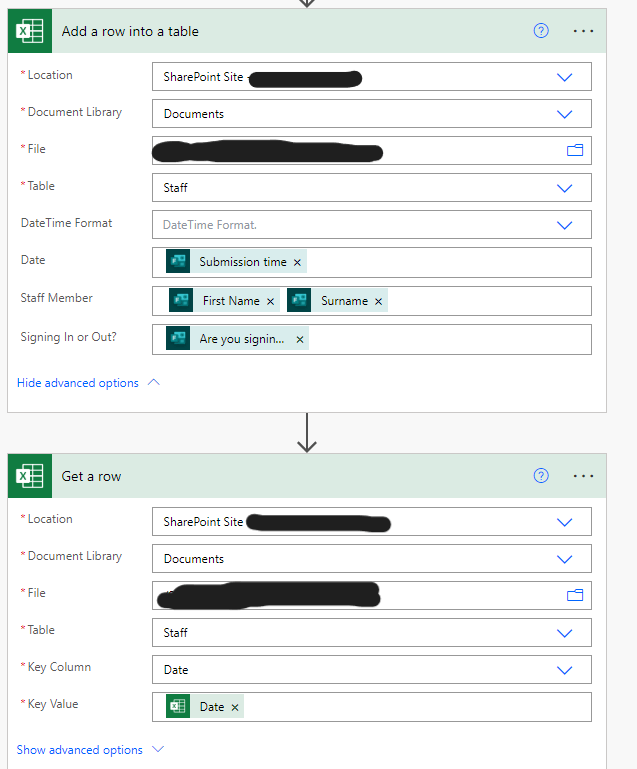The image size is (637, 769).
Task: Click the Get a row header title
Action: tap(91, 476)
